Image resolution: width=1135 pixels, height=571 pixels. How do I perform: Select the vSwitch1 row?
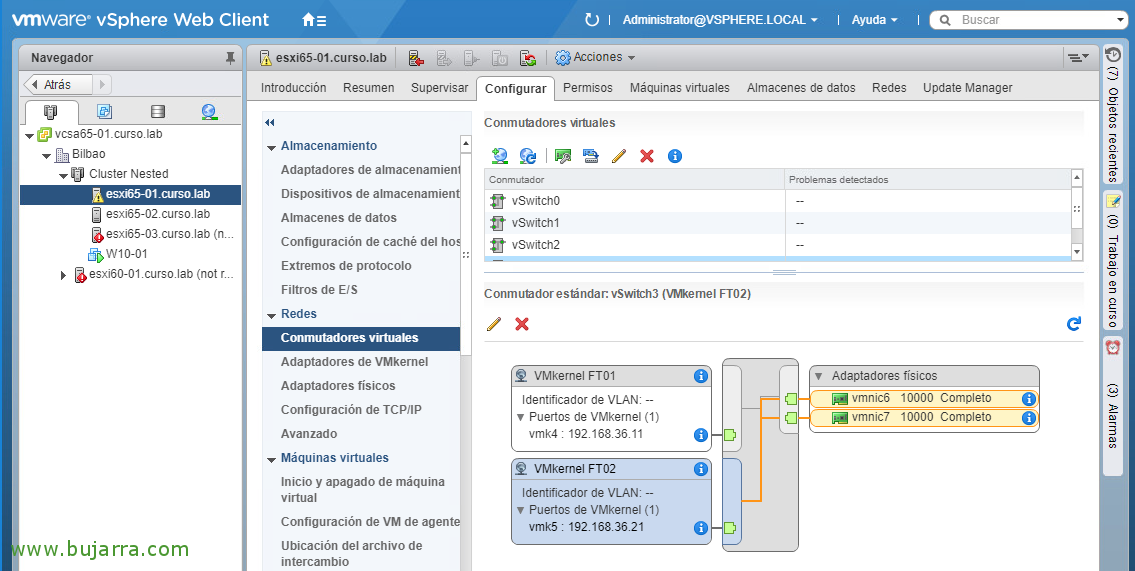[x=777, y=223]
